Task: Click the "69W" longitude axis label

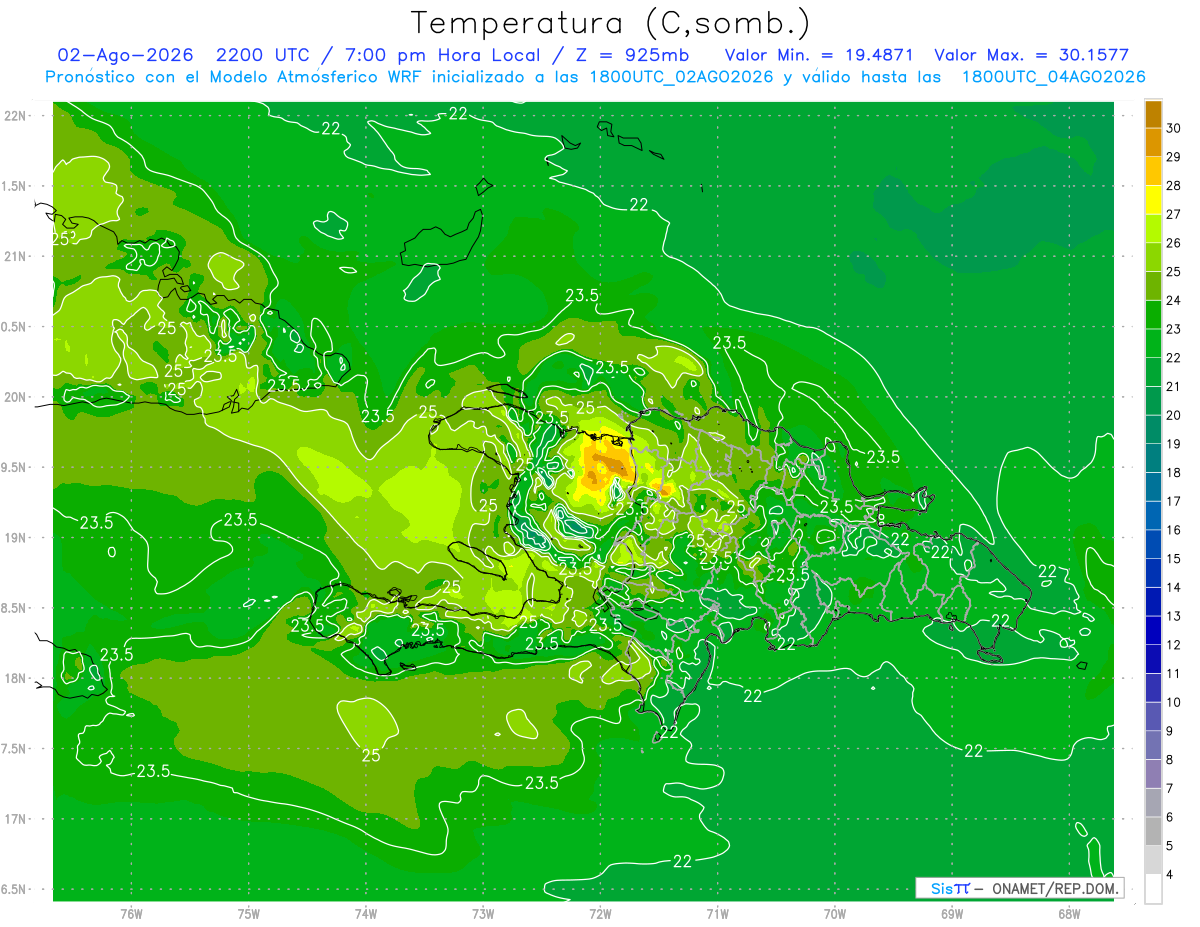Action: pos(951,913)
